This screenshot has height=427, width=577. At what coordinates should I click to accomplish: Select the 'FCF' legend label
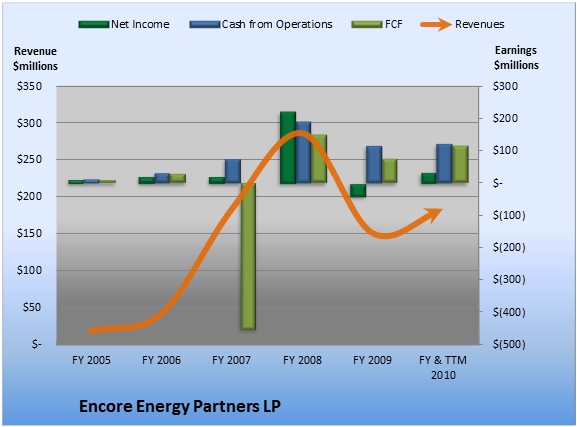click(394, 24)
